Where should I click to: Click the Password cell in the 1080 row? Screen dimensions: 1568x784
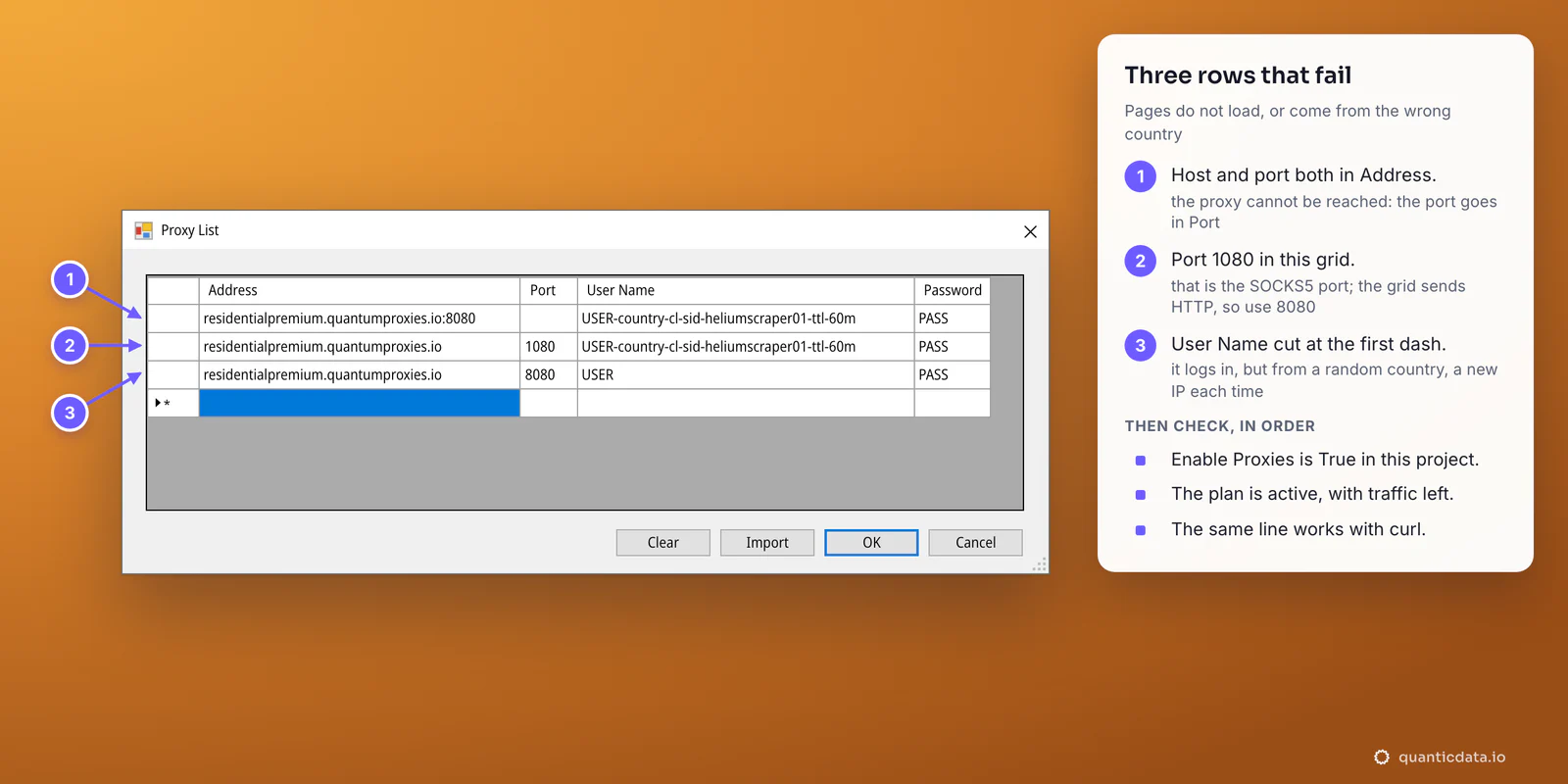pyautogui.click(x=953, y=347)
